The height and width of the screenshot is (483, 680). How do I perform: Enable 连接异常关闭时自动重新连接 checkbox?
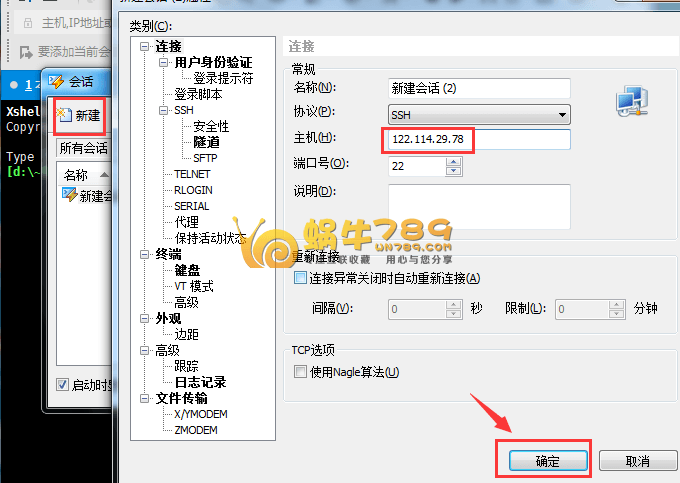click(x=300, y=279)
